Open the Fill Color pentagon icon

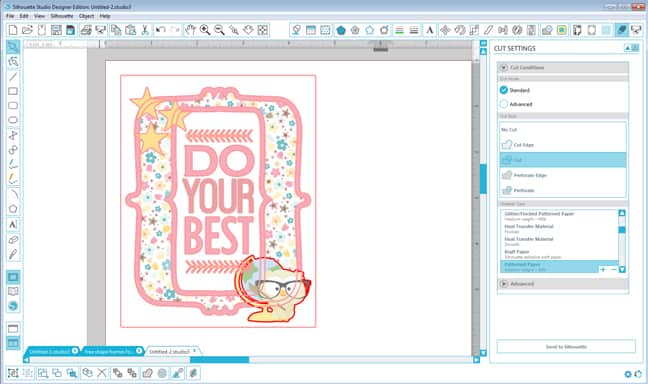pyautogui.click(x=341, y=30)
